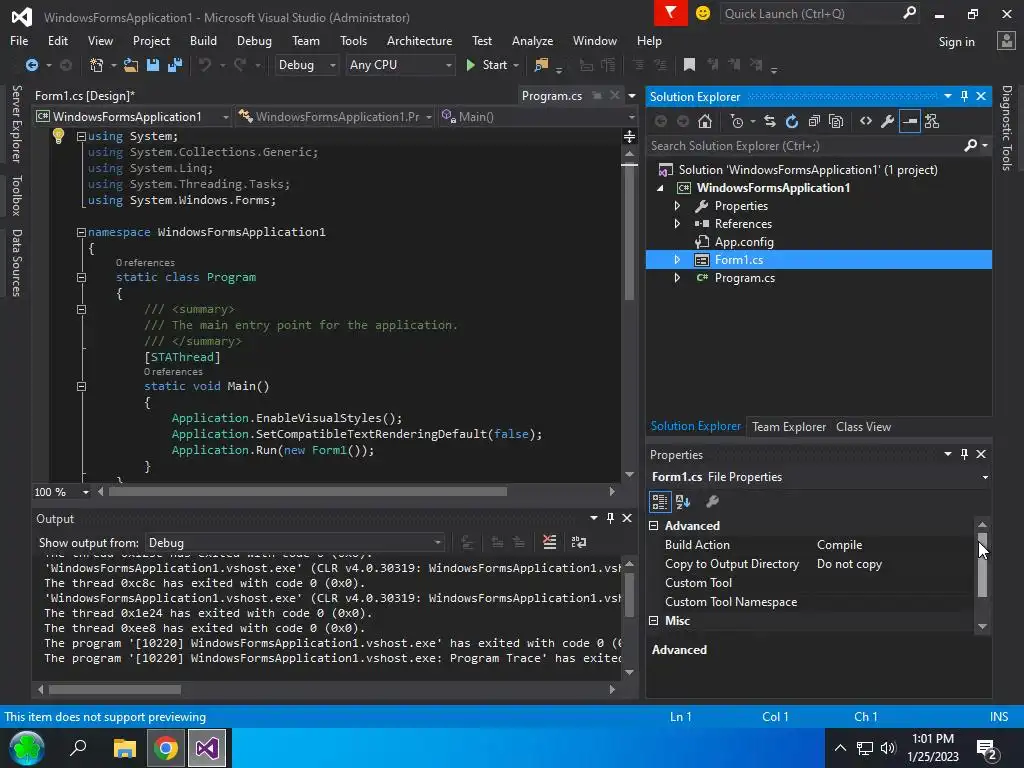Toggle auto hide pin on Properties panel
1024x768 pixels.
click(x=965, y=454)
